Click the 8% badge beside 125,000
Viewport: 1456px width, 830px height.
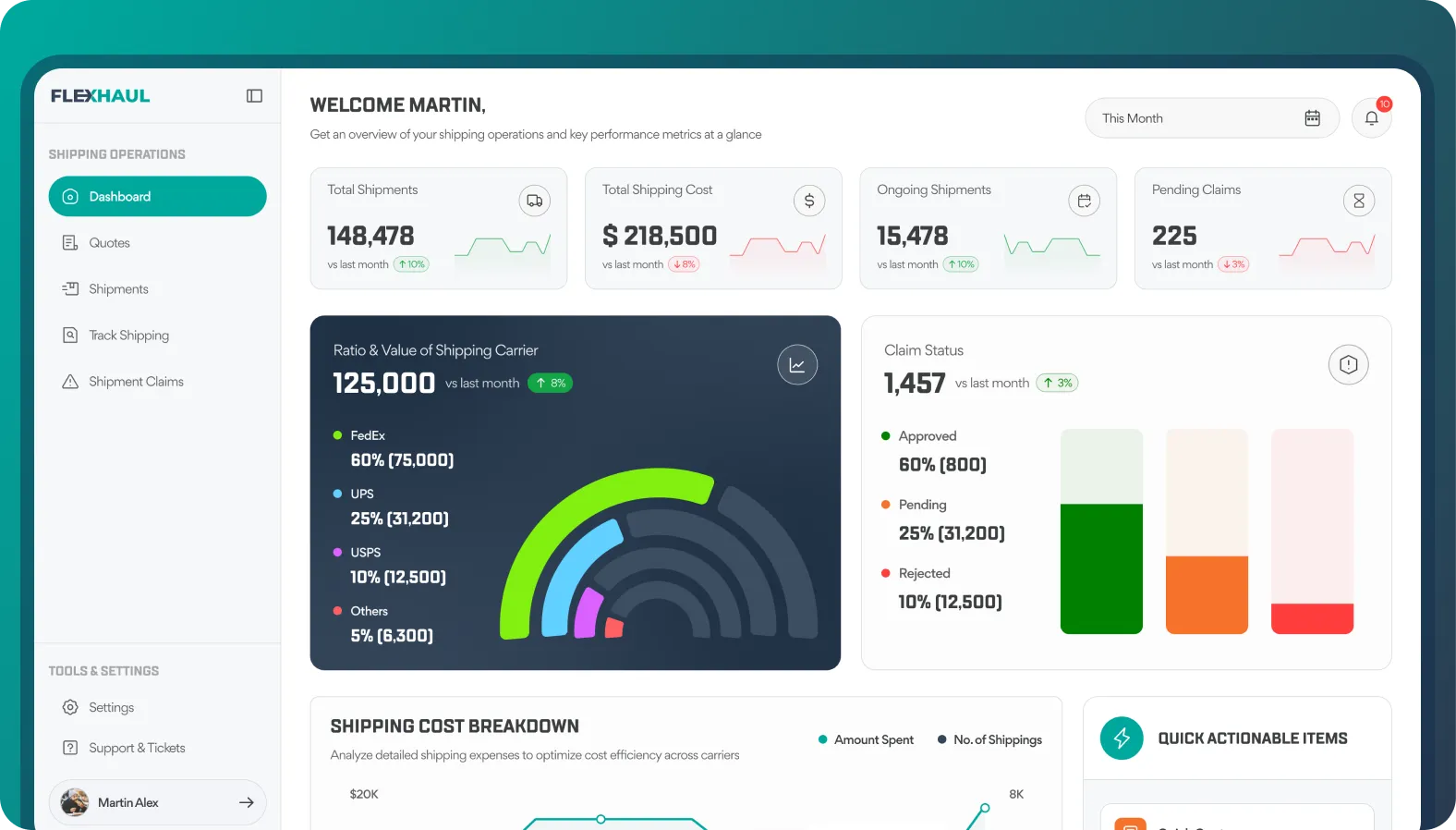point(551,383)
